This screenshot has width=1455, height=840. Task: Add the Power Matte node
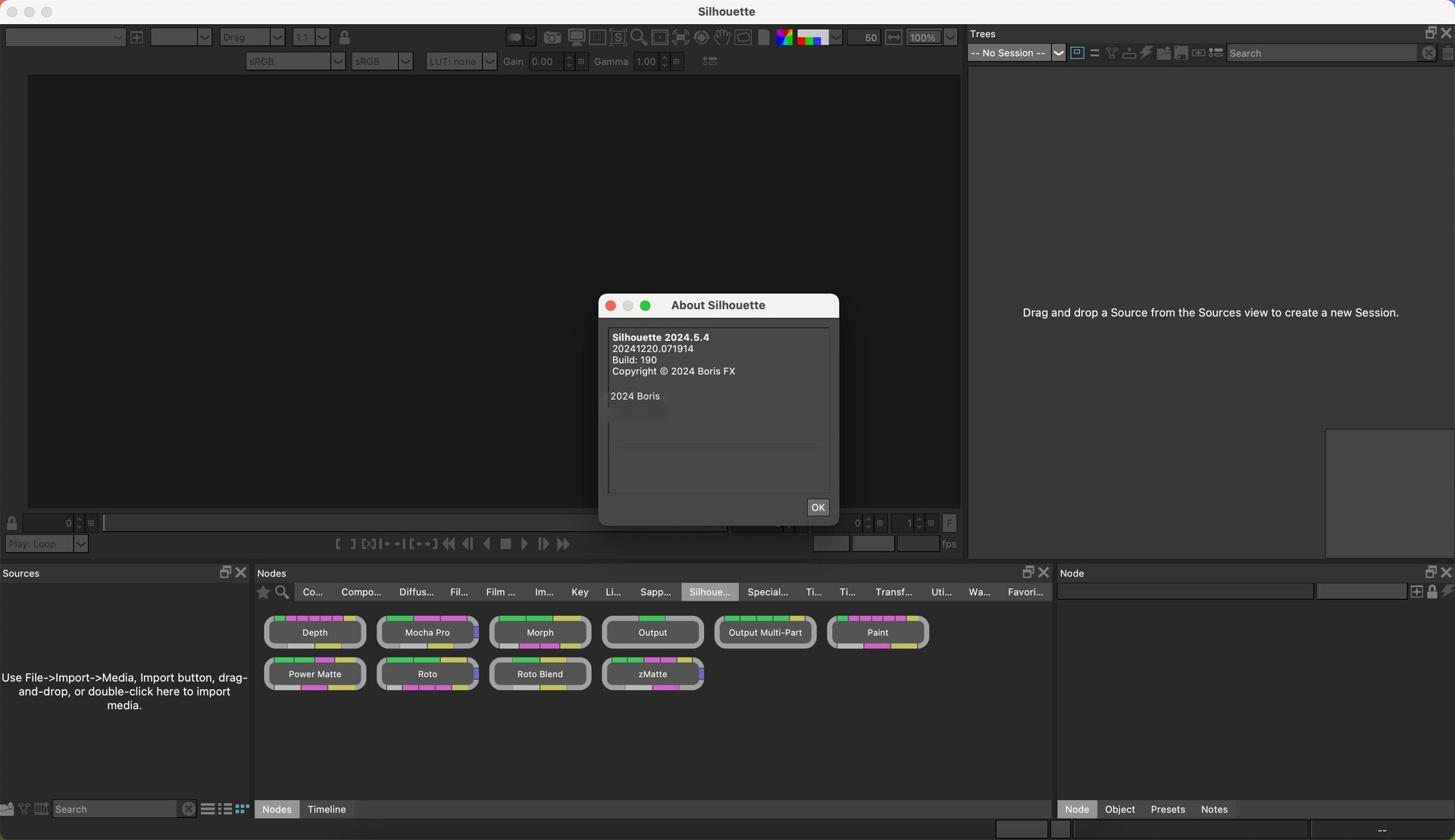[315, 674]
